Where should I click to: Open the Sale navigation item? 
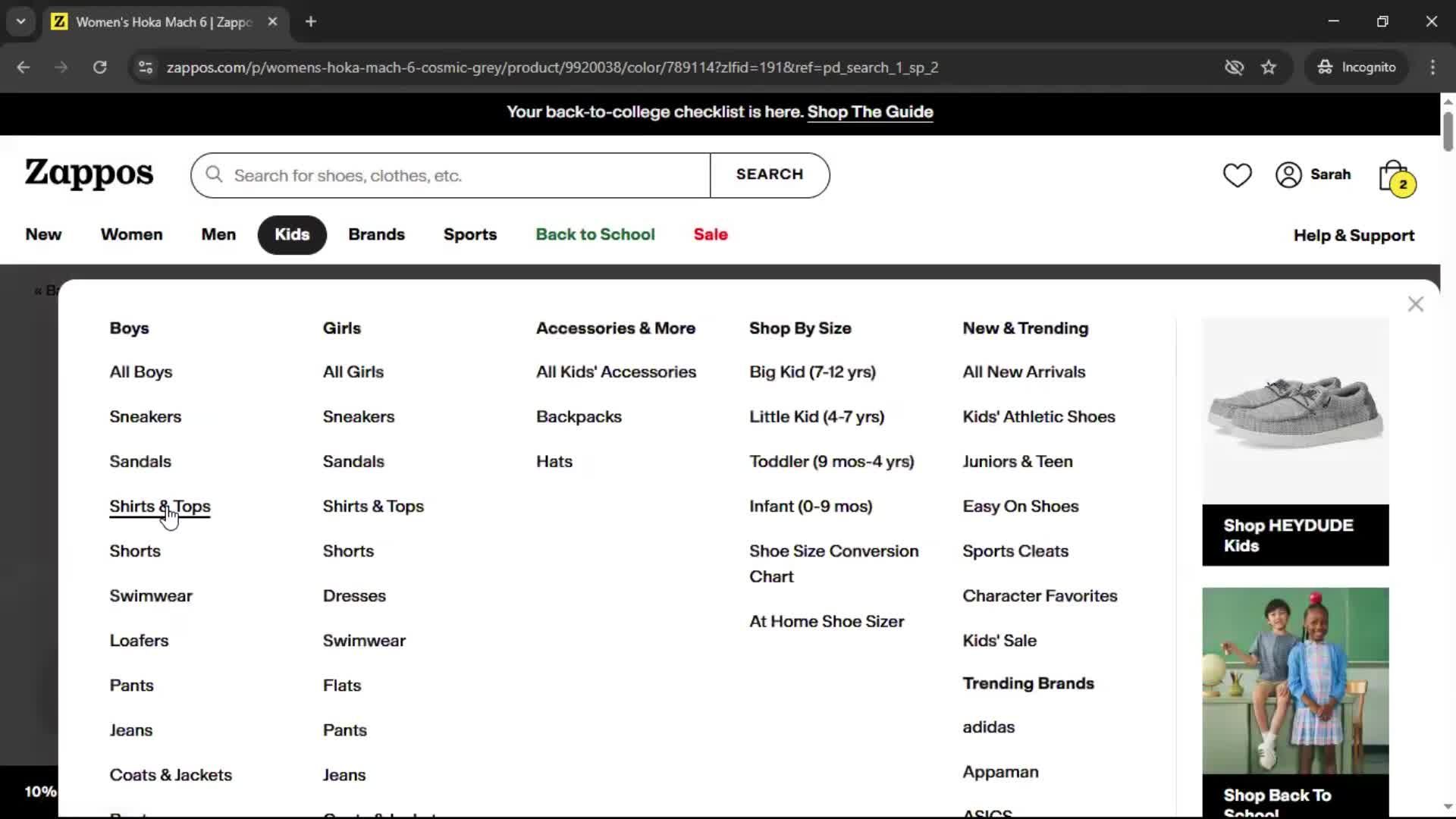tap(711, 235)
